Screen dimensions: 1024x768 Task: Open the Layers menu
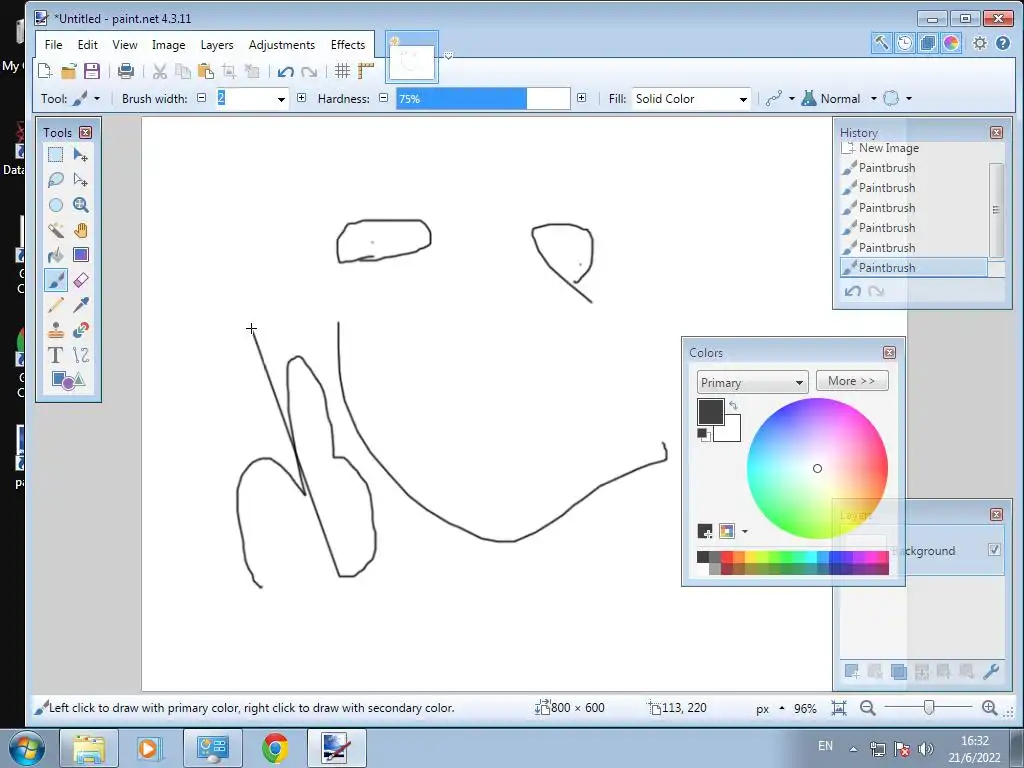pos(217,44)
